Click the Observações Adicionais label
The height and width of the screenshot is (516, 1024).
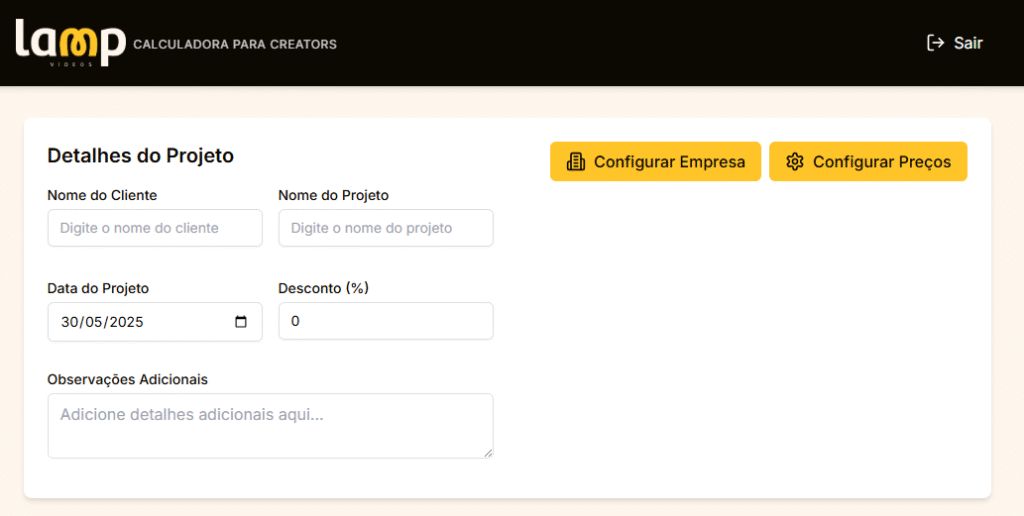[127, 379]
